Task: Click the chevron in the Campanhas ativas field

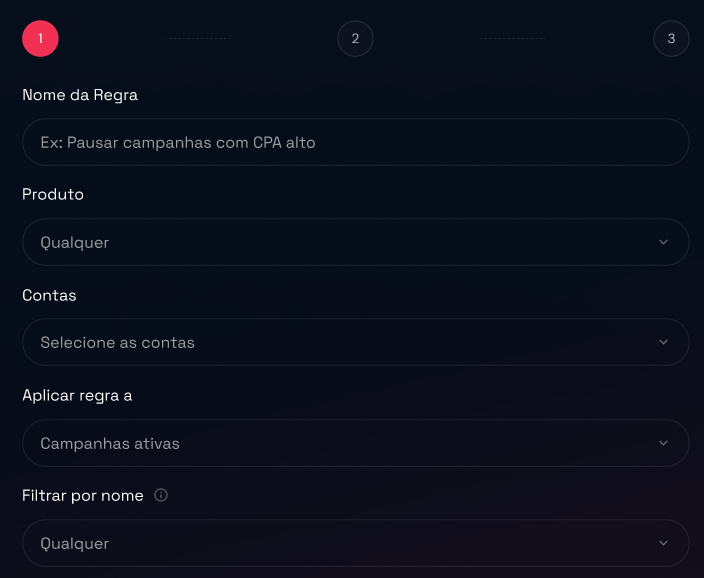Action: tap(664, 443)
